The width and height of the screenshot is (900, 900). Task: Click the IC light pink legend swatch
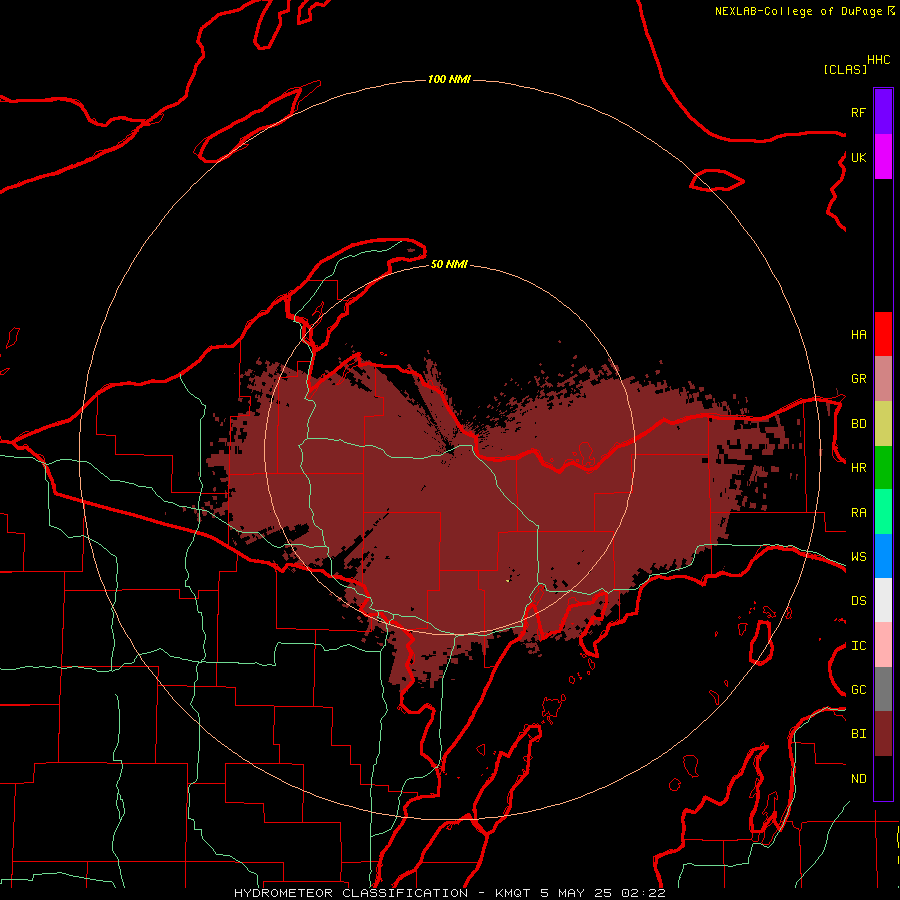click(883, 645)
